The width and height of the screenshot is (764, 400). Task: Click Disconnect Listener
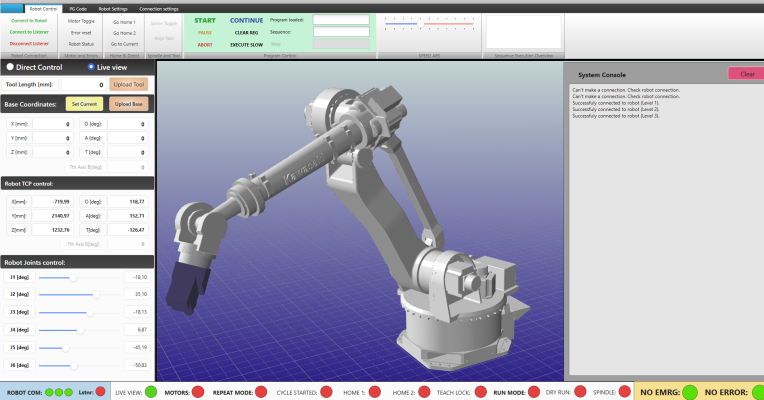tap(29, 44)
